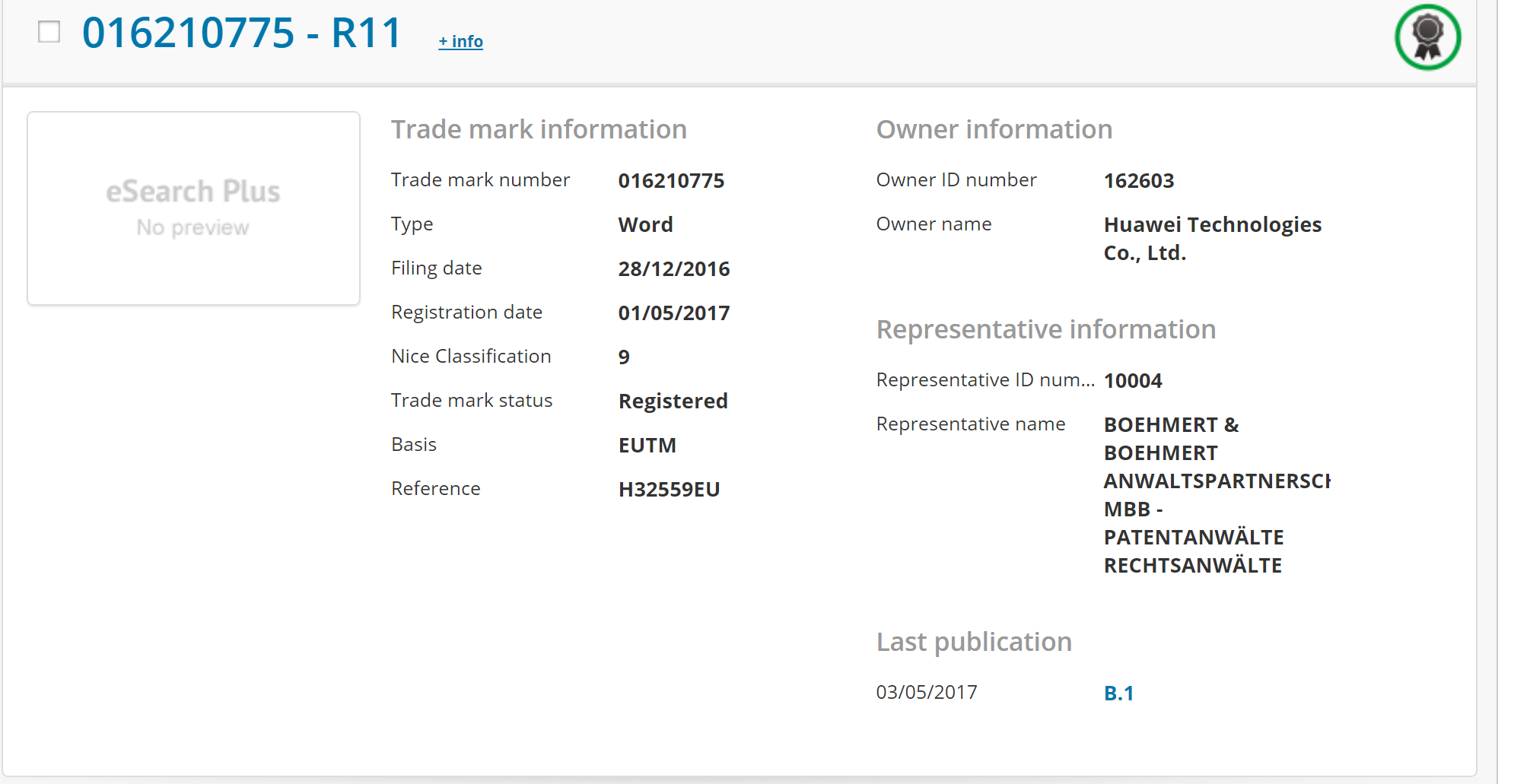Click the Trade mark information section heading
The image size is (1530, 784).
(539, 129)
